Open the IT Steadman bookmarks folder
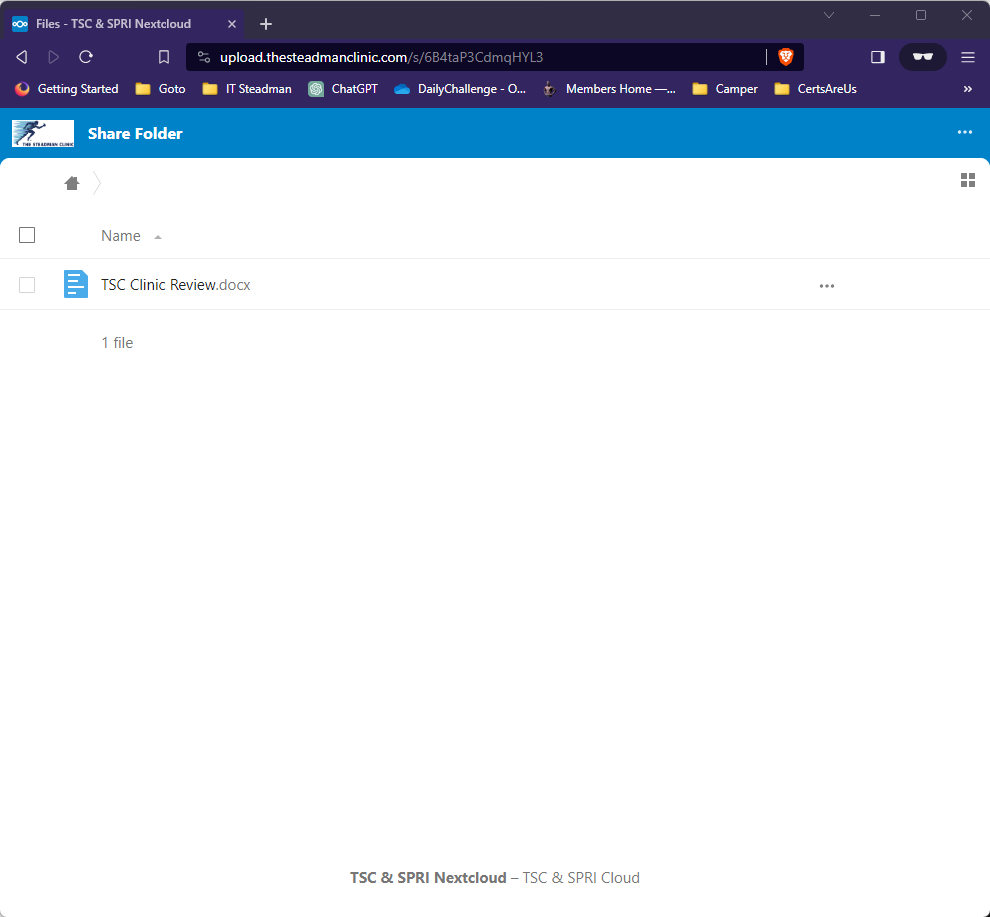 [x=247, y=89]
